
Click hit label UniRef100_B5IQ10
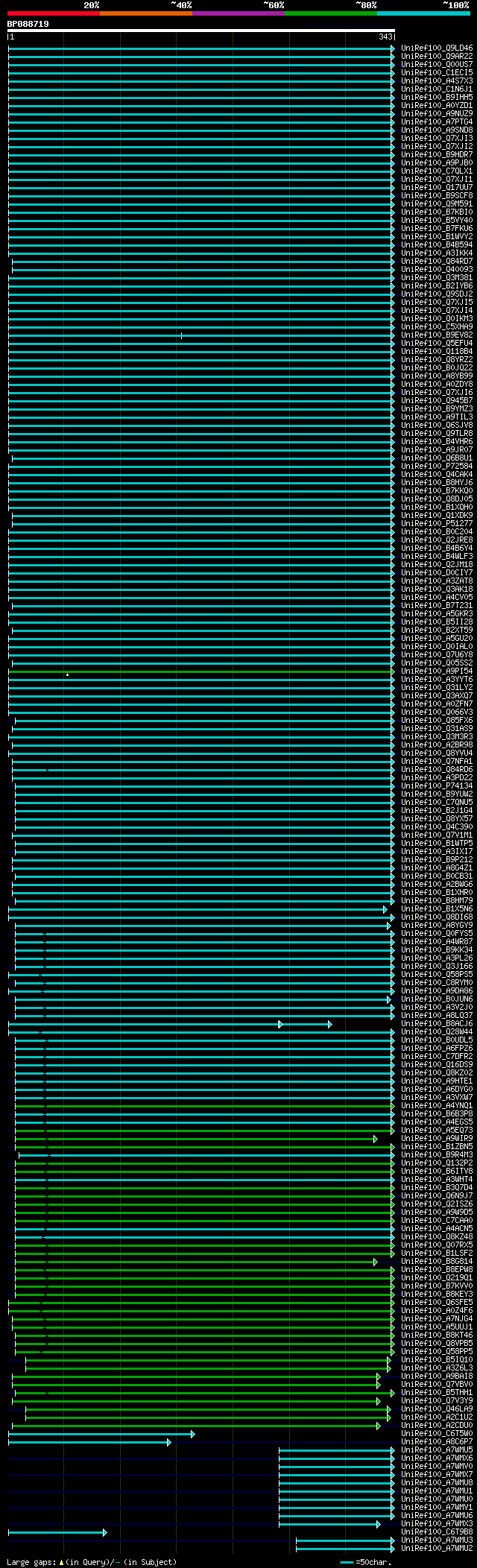coord(437,1359)
